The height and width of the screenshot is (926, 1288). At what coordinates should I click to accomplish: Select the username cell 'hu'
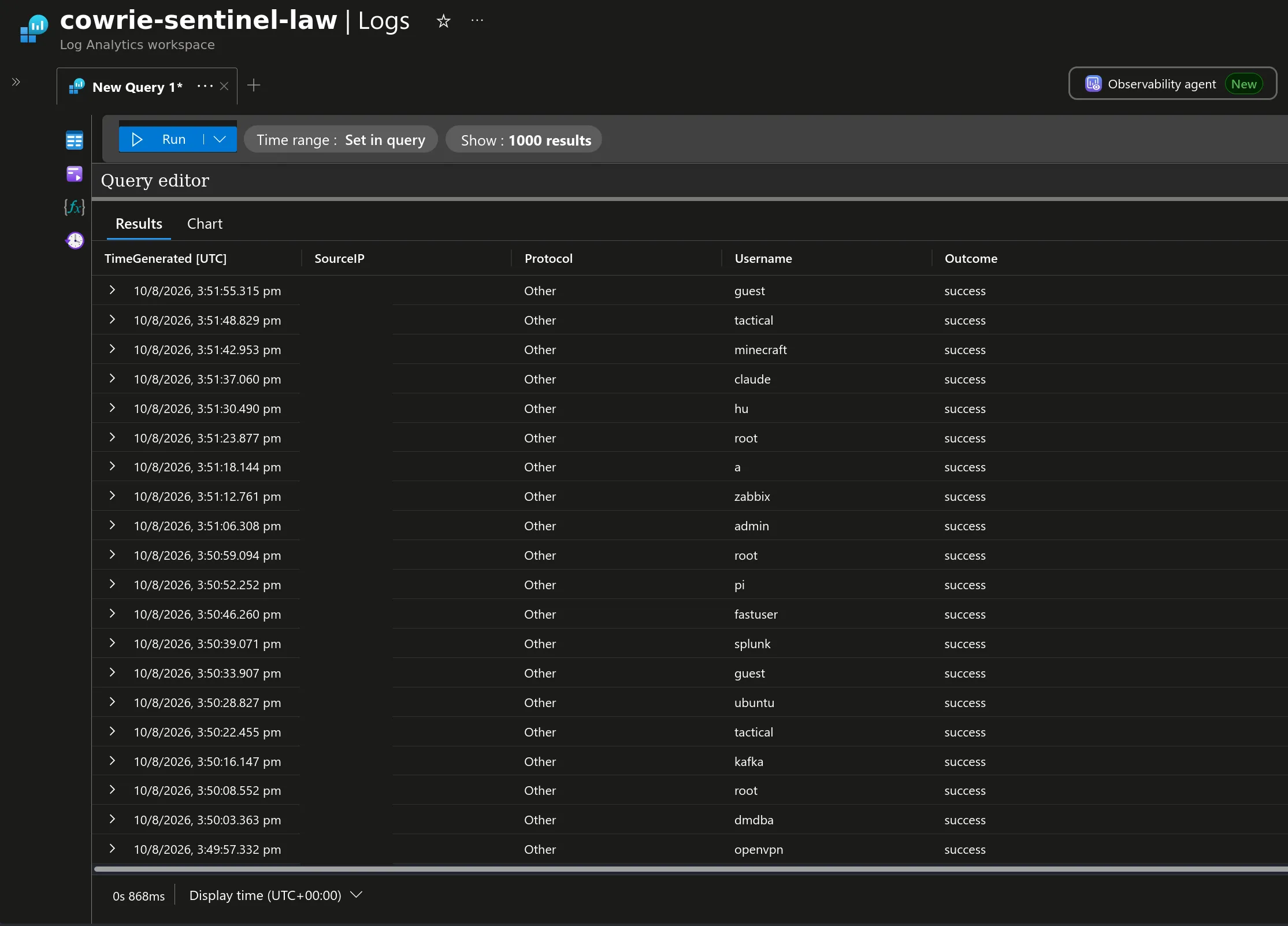click(x=741, y=409)
